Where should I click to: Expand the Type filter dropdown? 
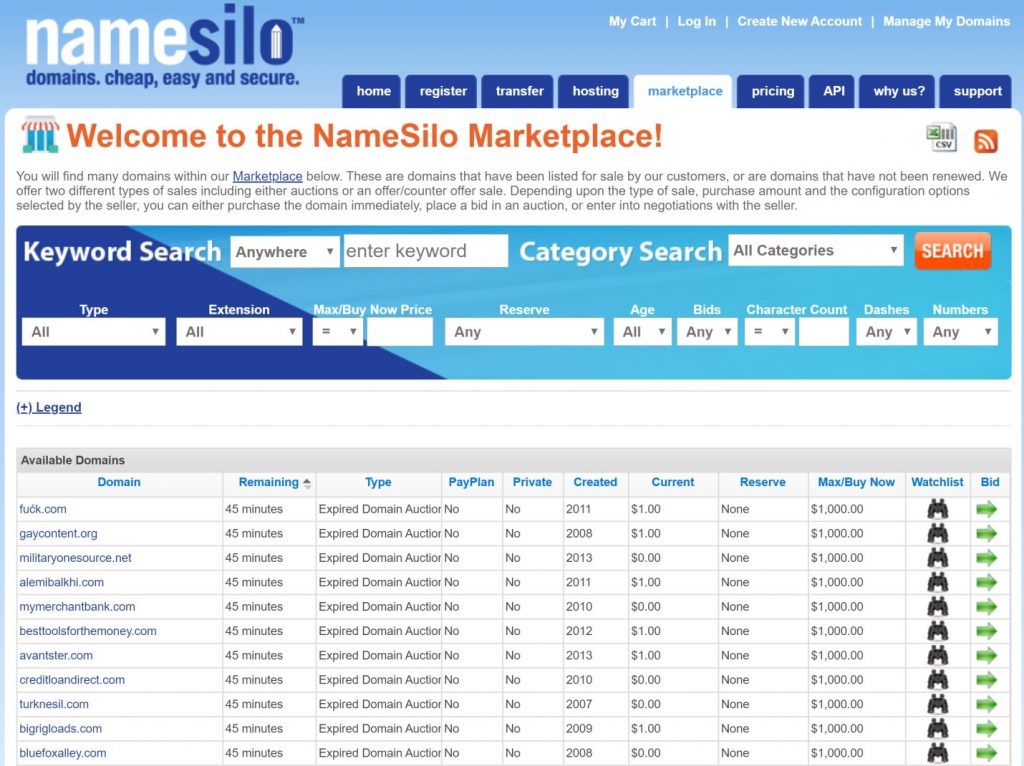pyautogui.click(x=93, y=332)
